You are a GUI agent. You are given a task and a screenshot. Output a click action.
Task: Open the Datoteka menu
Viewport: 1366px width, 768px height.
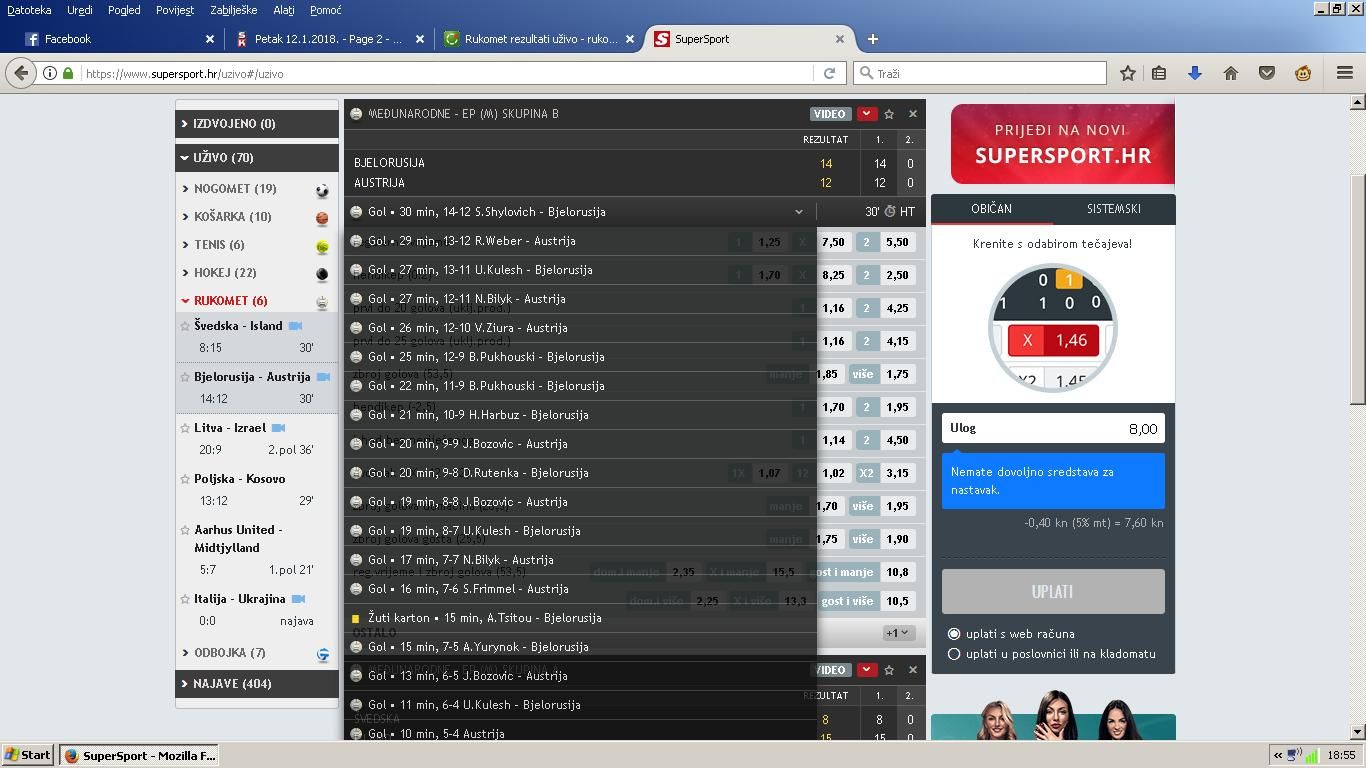(x=29, y=10)
